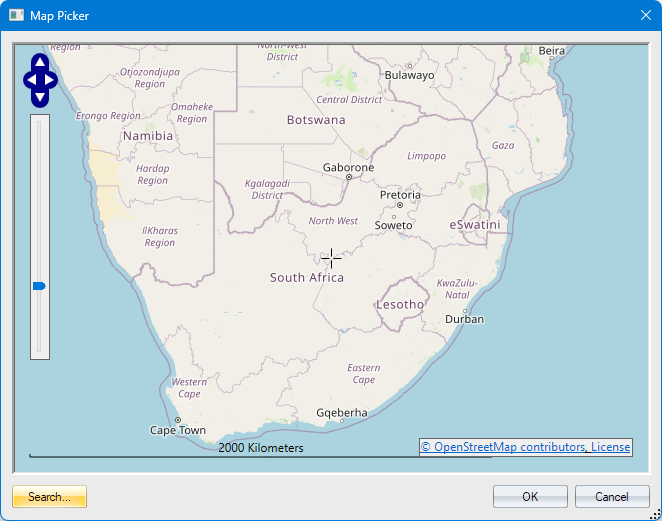This screenshot has width=662, height=521.
Task: Click the Lesotho label on the map
Action: [x=400, y=304]
